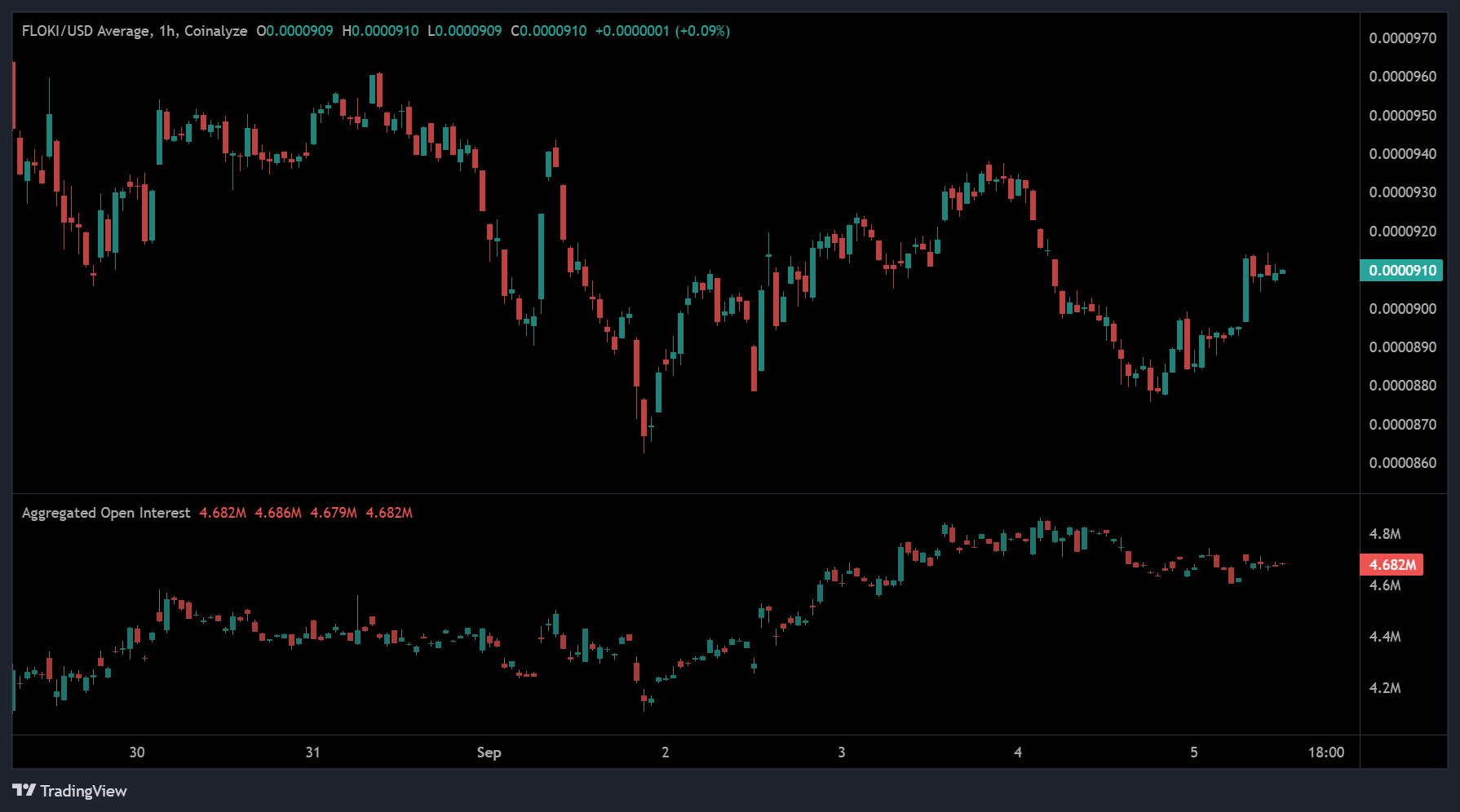Click the Aggregated Open Interest indicator label
Viewport: 1460px width, 812px height.
click(x=106, y=513)
